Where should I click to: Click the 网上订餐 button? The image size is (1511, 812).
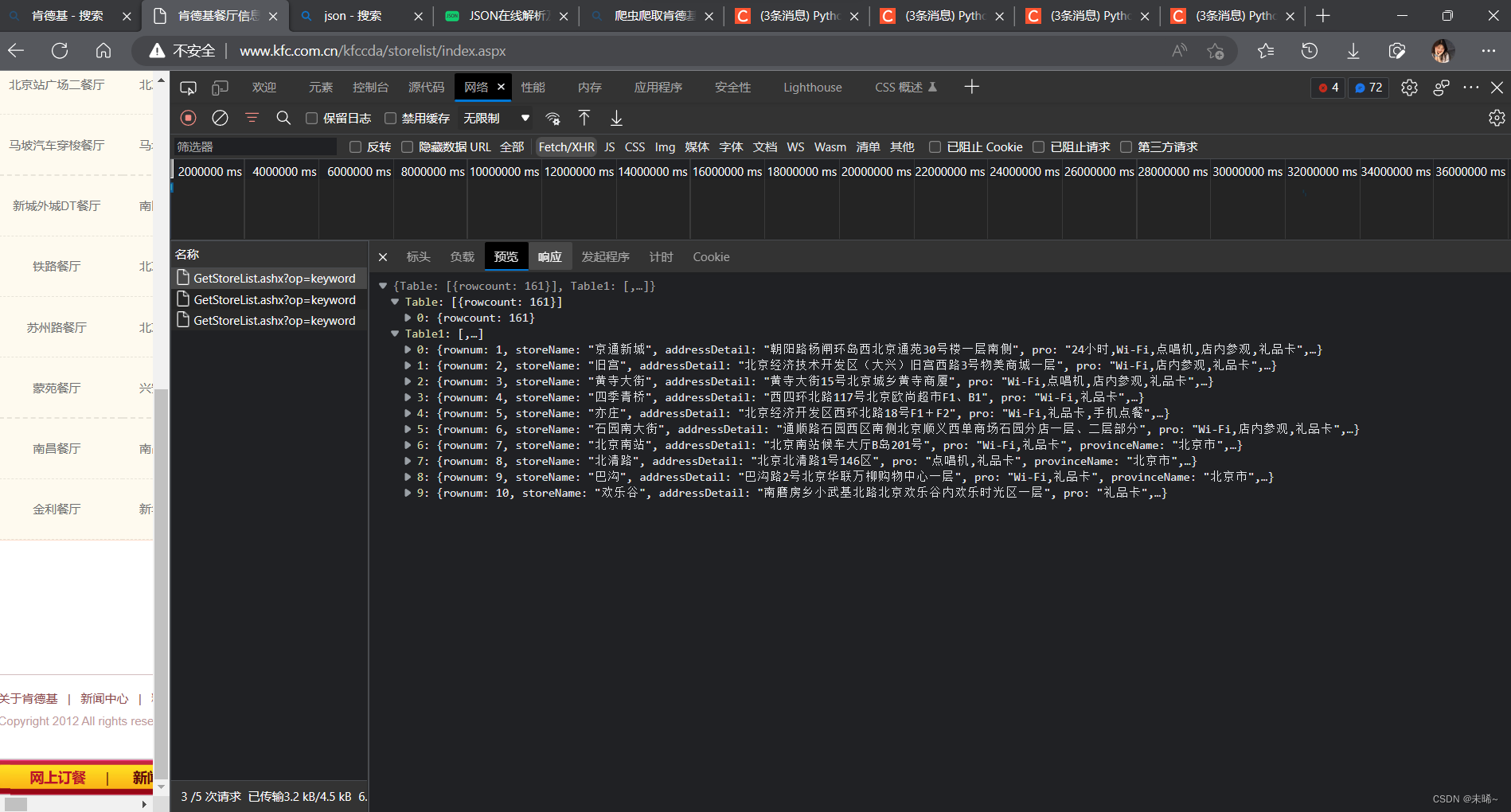[x=57, y=778]
